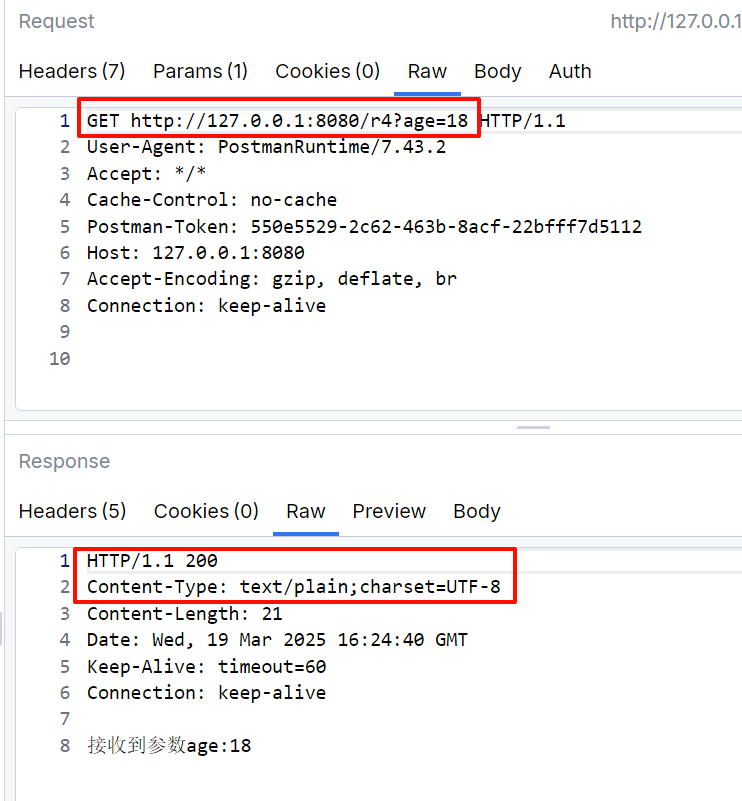Click the Host: 127.0.0.1:8080 line
The width and height of the screenshot is (742, 801).
(x=196, y=253)
